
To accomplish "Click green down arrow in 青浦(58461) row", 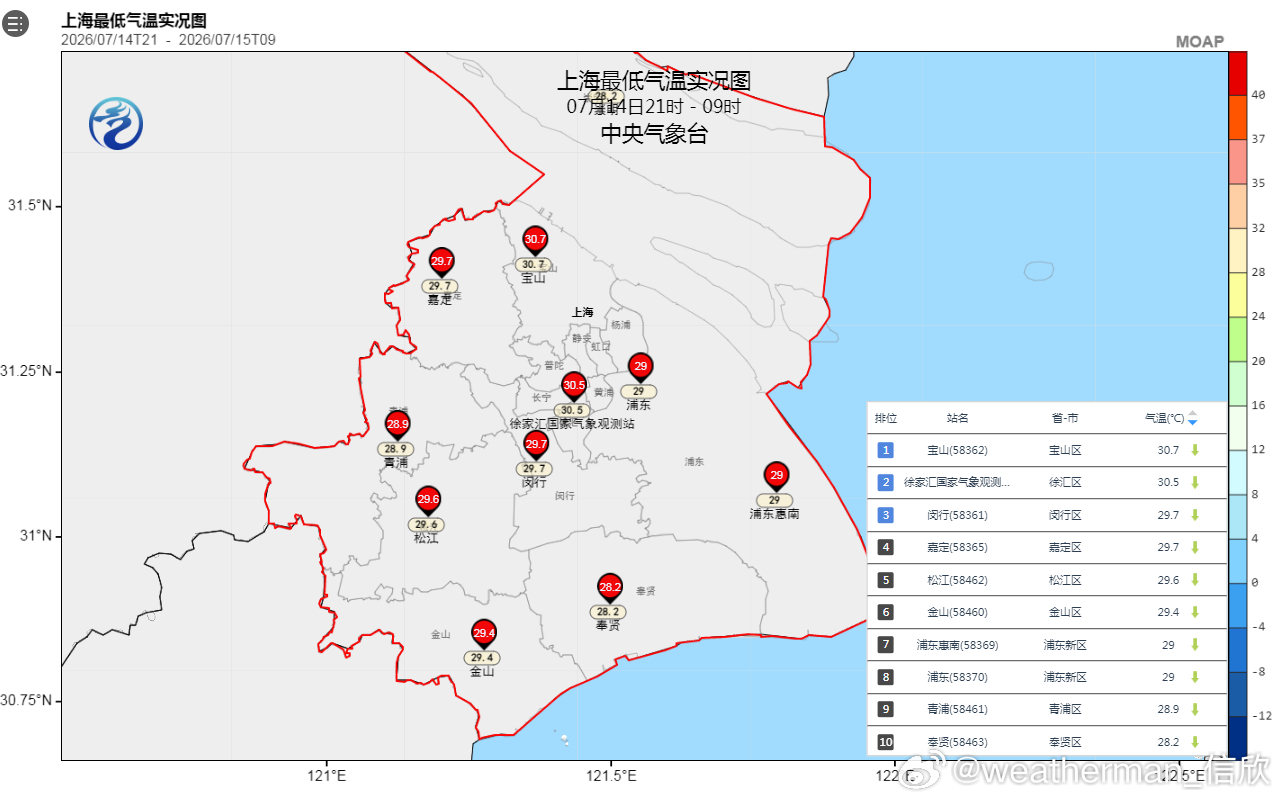I will [x=1194, y=709].
